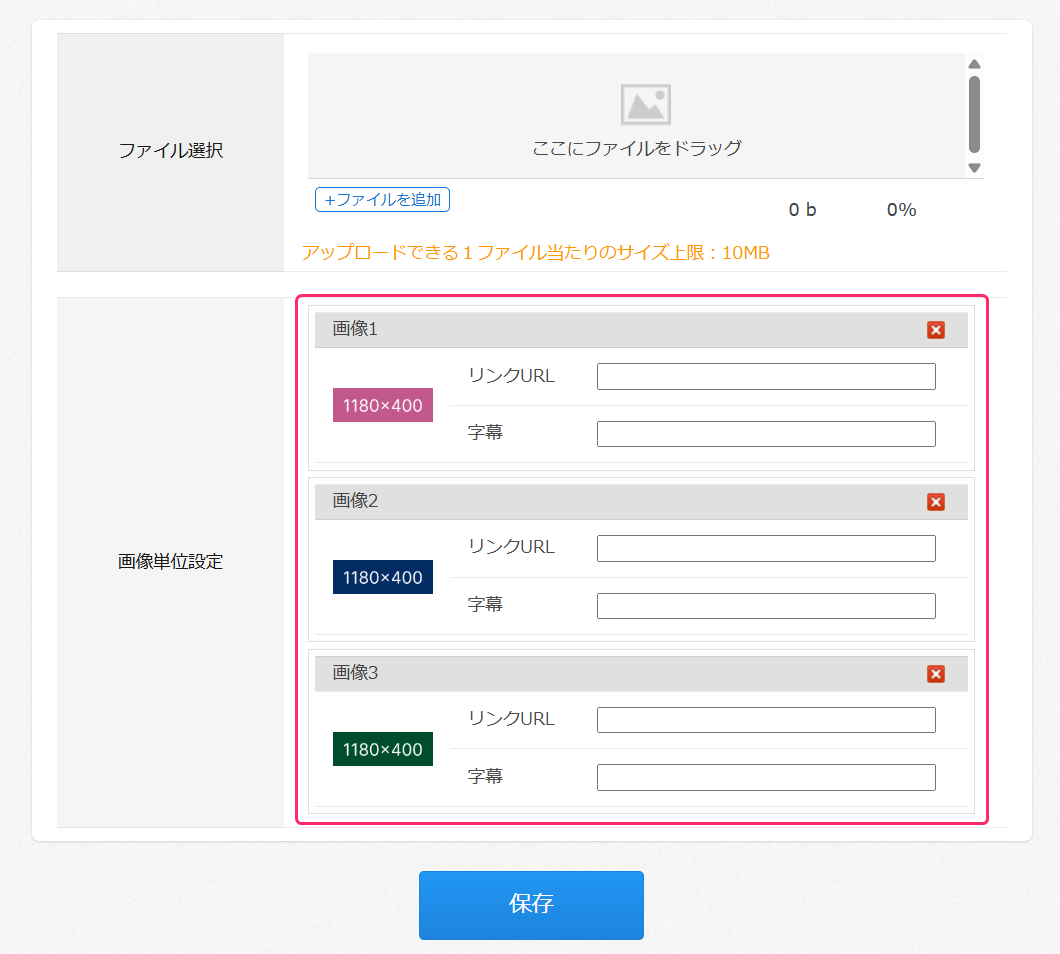Remove 画像2 using its red X icon

coord(936,502)
